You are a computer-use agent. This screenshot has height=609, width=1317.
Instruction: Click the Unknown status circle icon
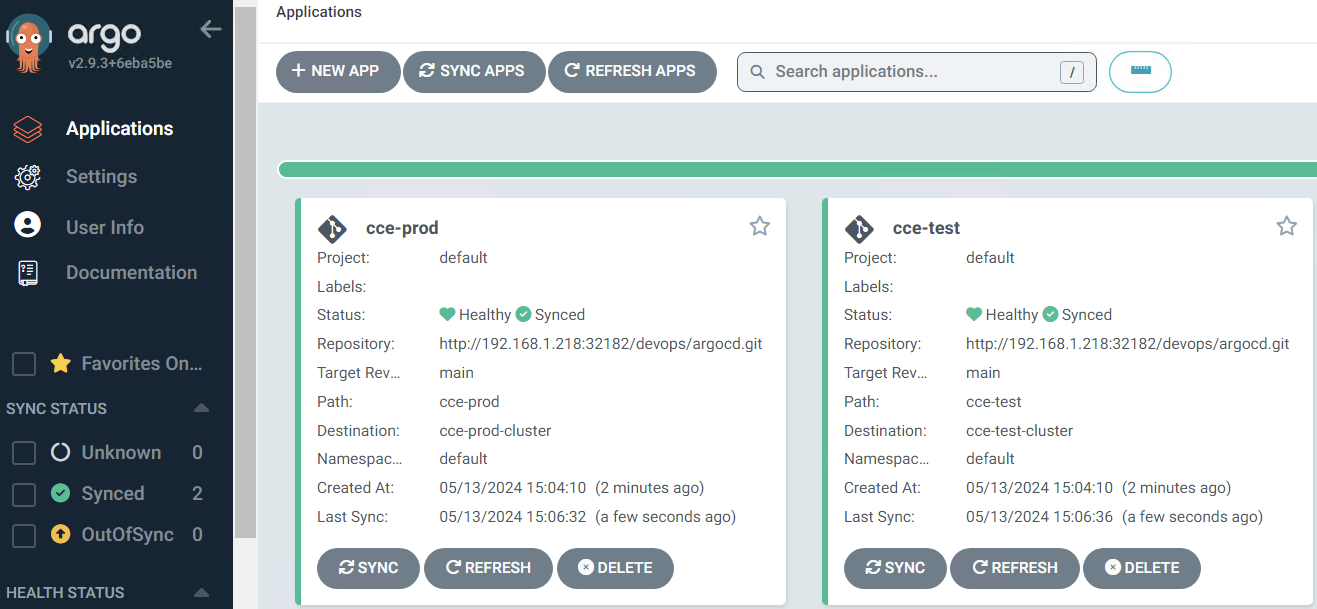(60, 453)
